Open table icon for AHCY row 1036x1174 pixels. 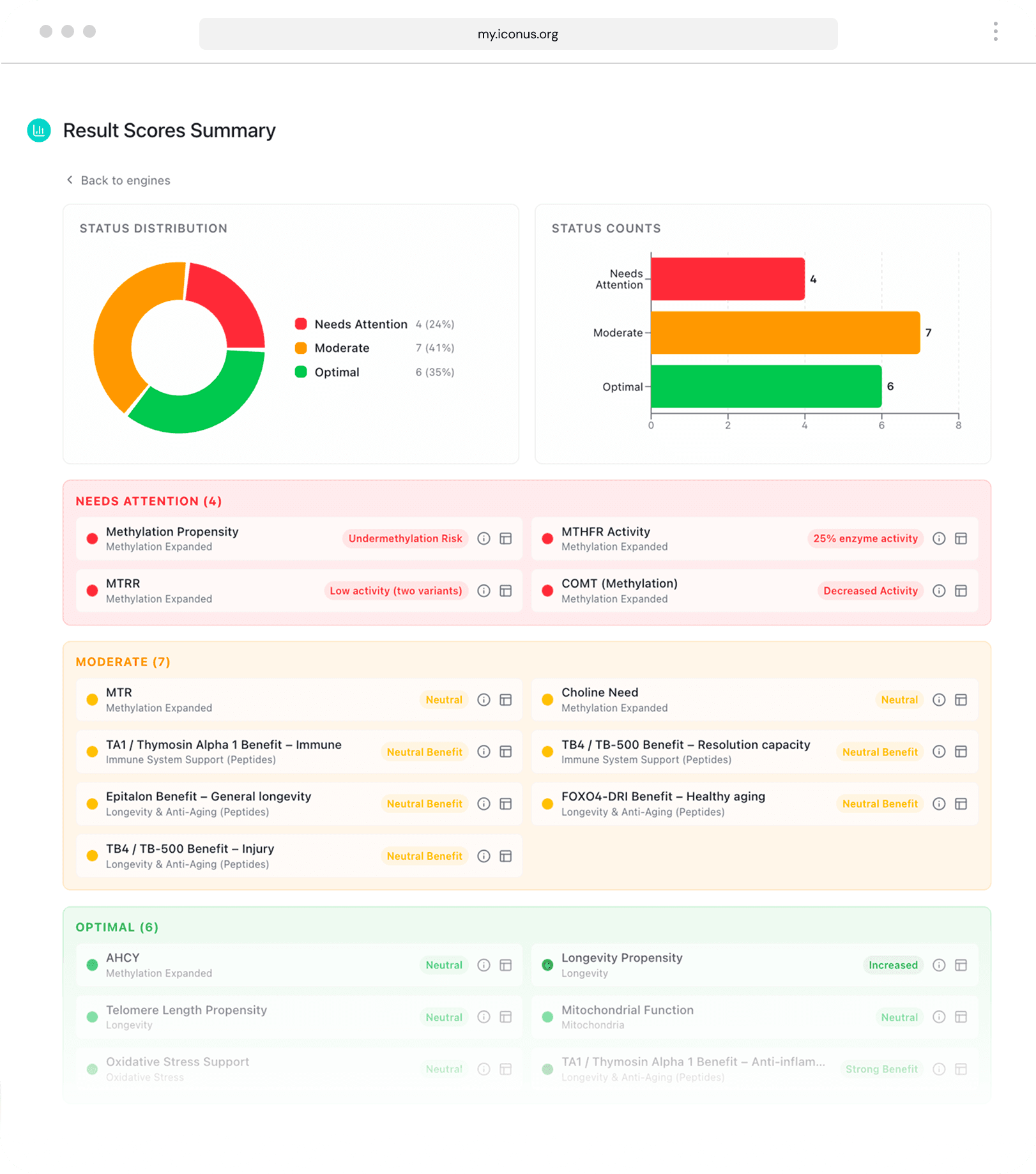505,965
